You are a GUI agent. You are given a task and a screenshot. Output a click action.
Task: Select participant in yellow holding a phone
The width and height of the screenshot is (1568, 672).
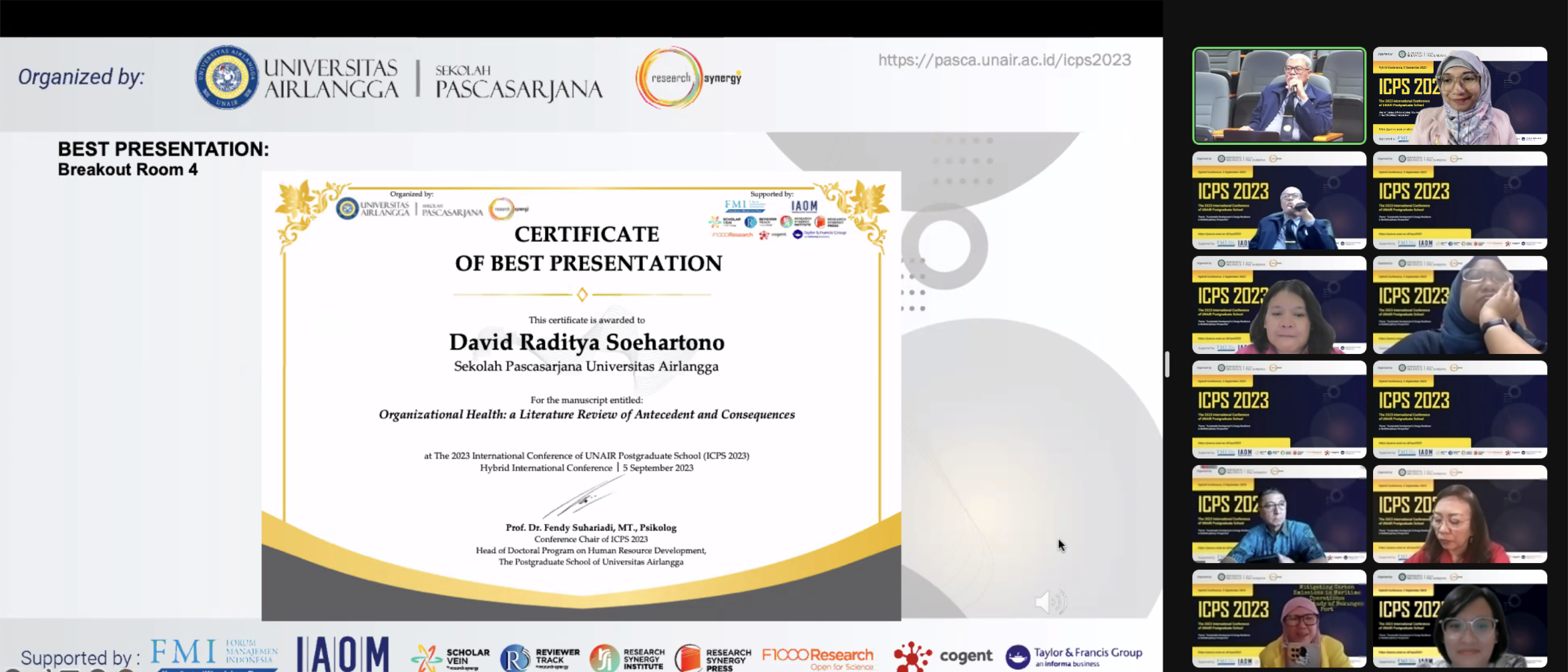point(1279,618)
